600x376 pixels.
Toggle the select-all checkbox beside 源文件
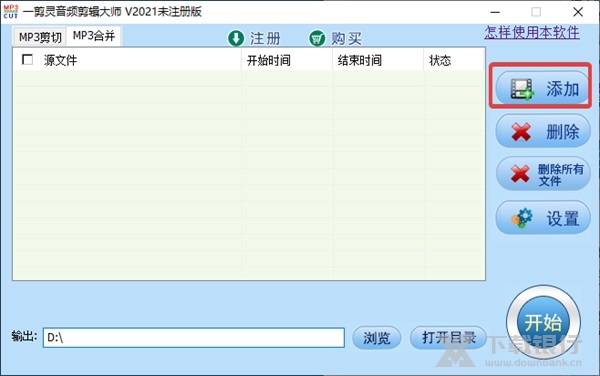tap(28, 60)
